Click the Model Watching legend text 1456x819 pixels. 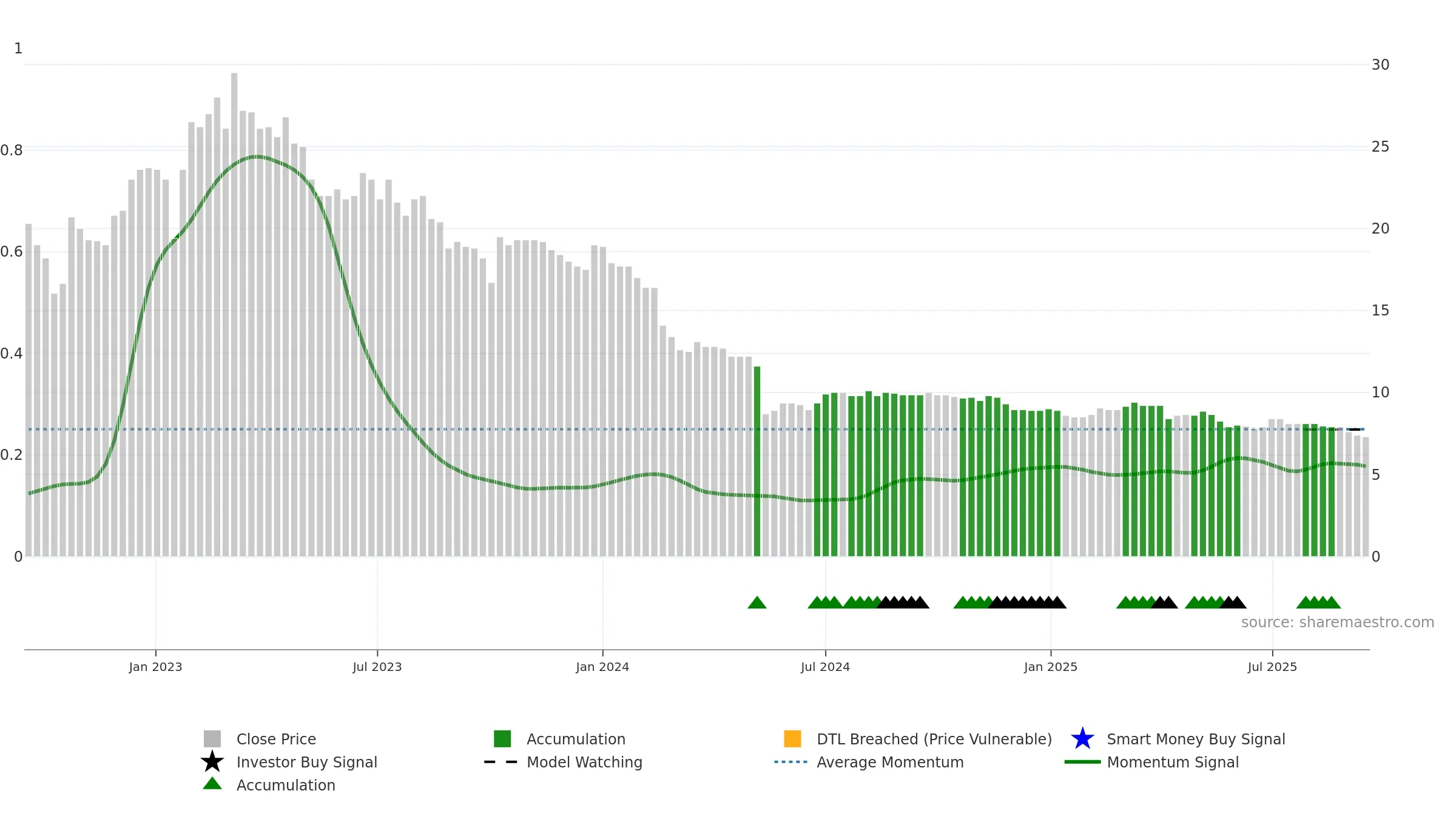point(584,762)
